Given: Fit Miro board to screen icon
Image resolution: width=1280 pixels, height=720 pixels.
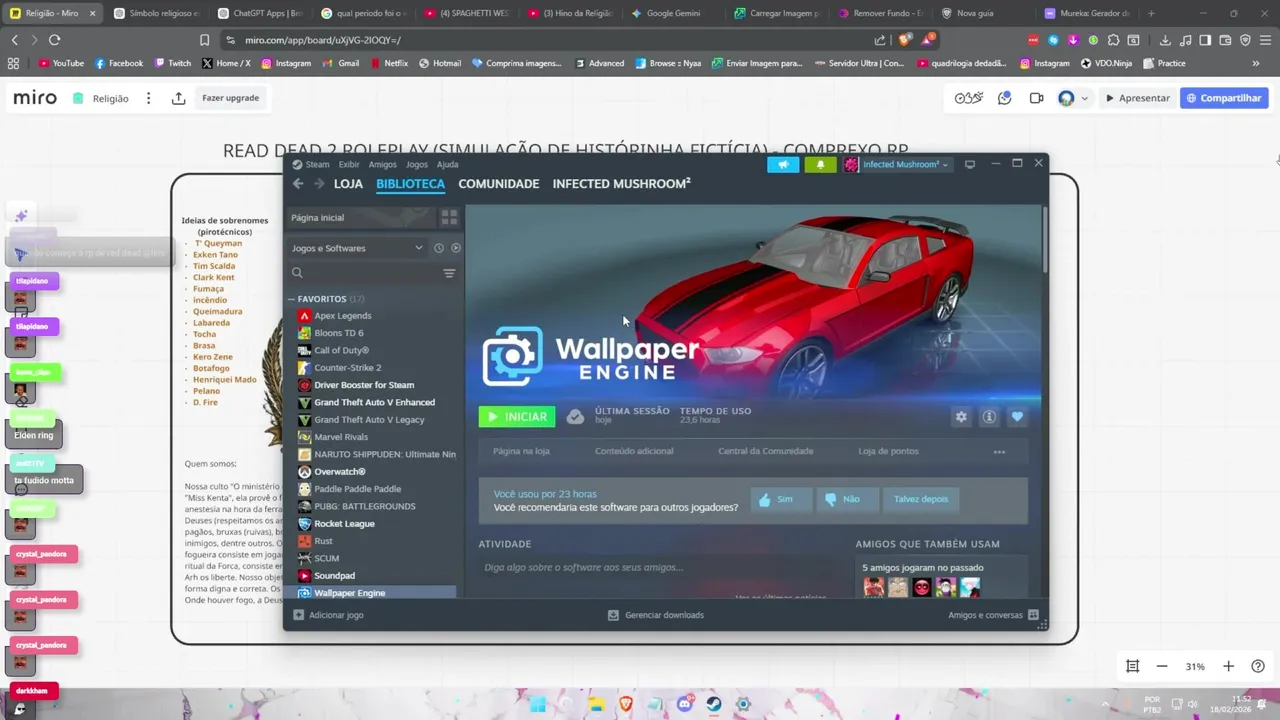Looking at the screenshot, I should point(1132,666).
